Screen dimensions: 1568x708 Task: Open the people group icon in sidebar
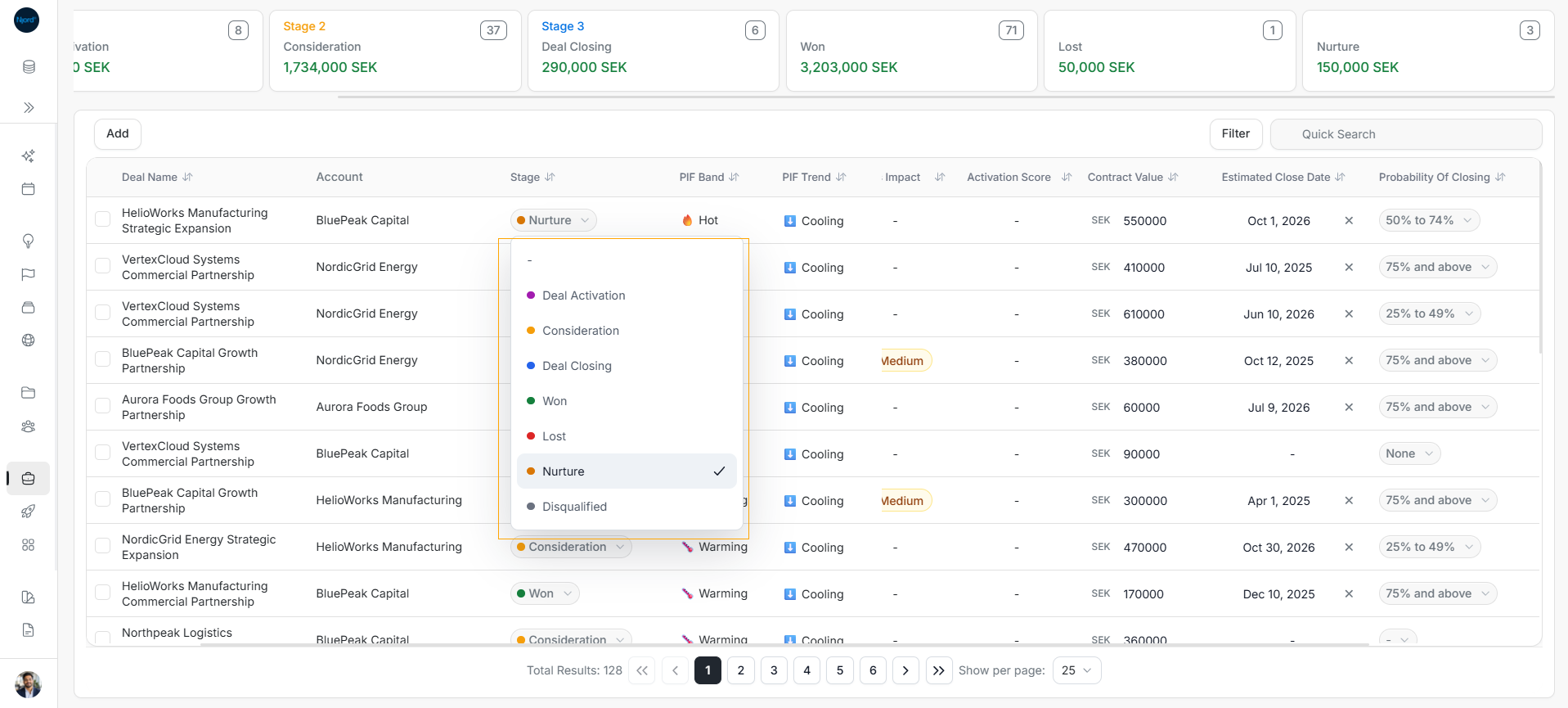[x=29, y=426]
